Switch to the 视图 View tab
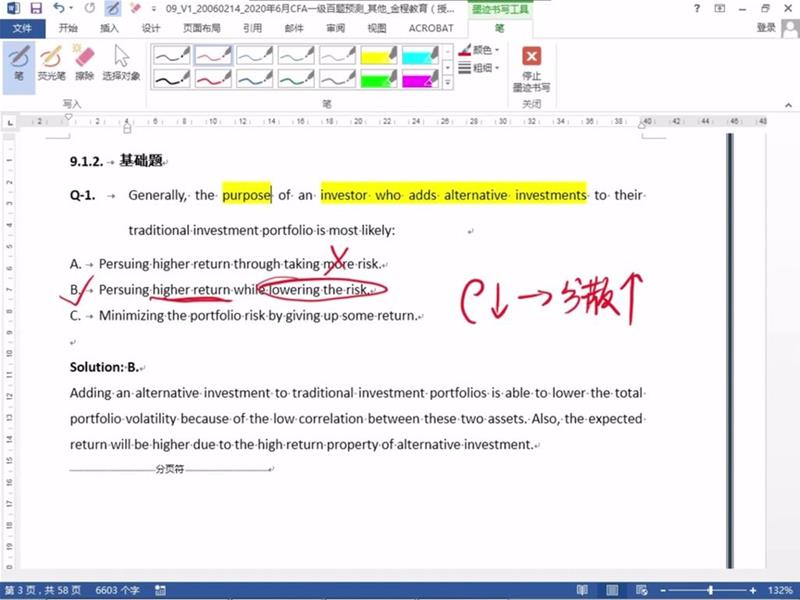 [x=377, y=29]
